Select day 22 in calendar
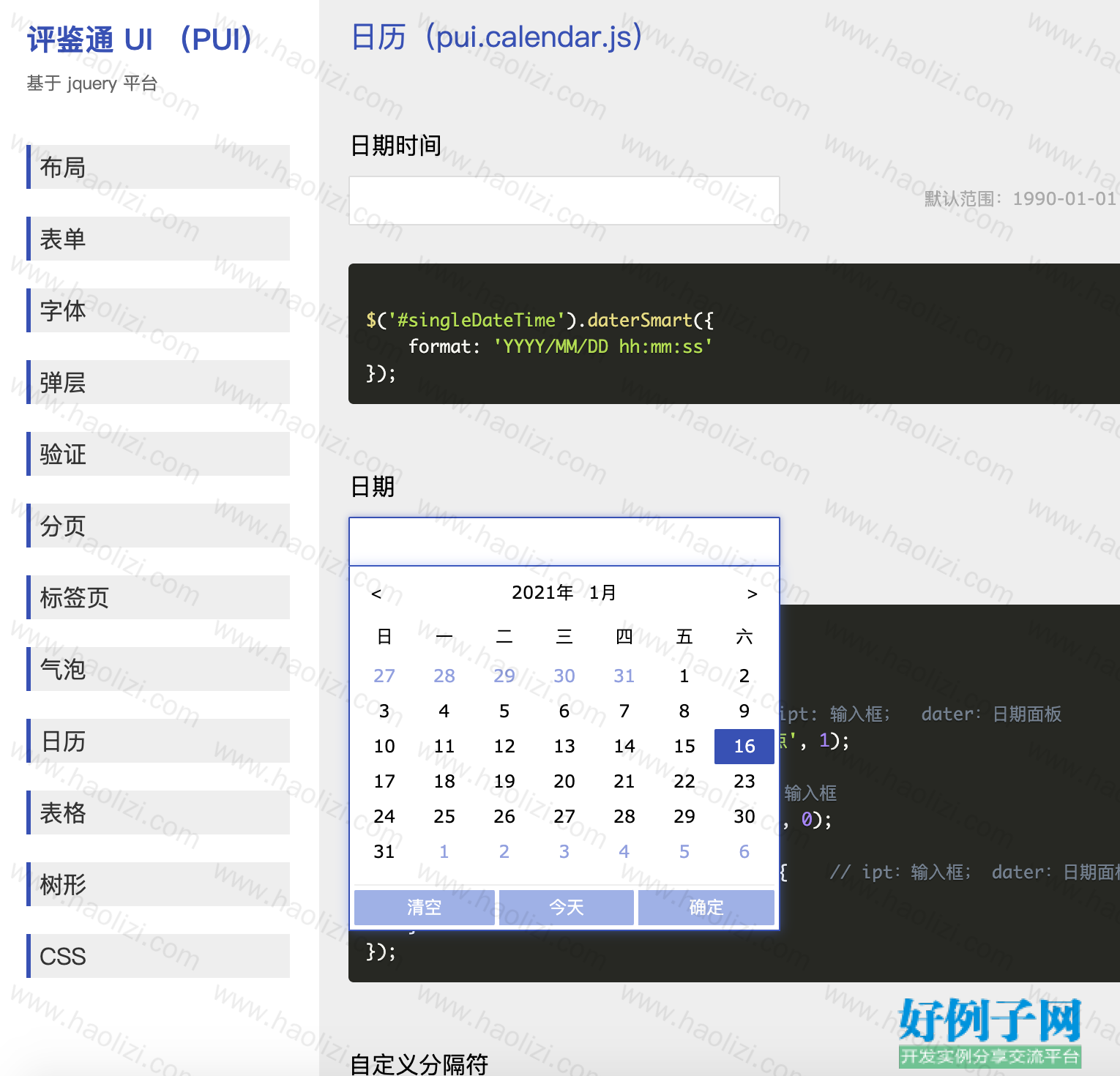 (684, 781)
